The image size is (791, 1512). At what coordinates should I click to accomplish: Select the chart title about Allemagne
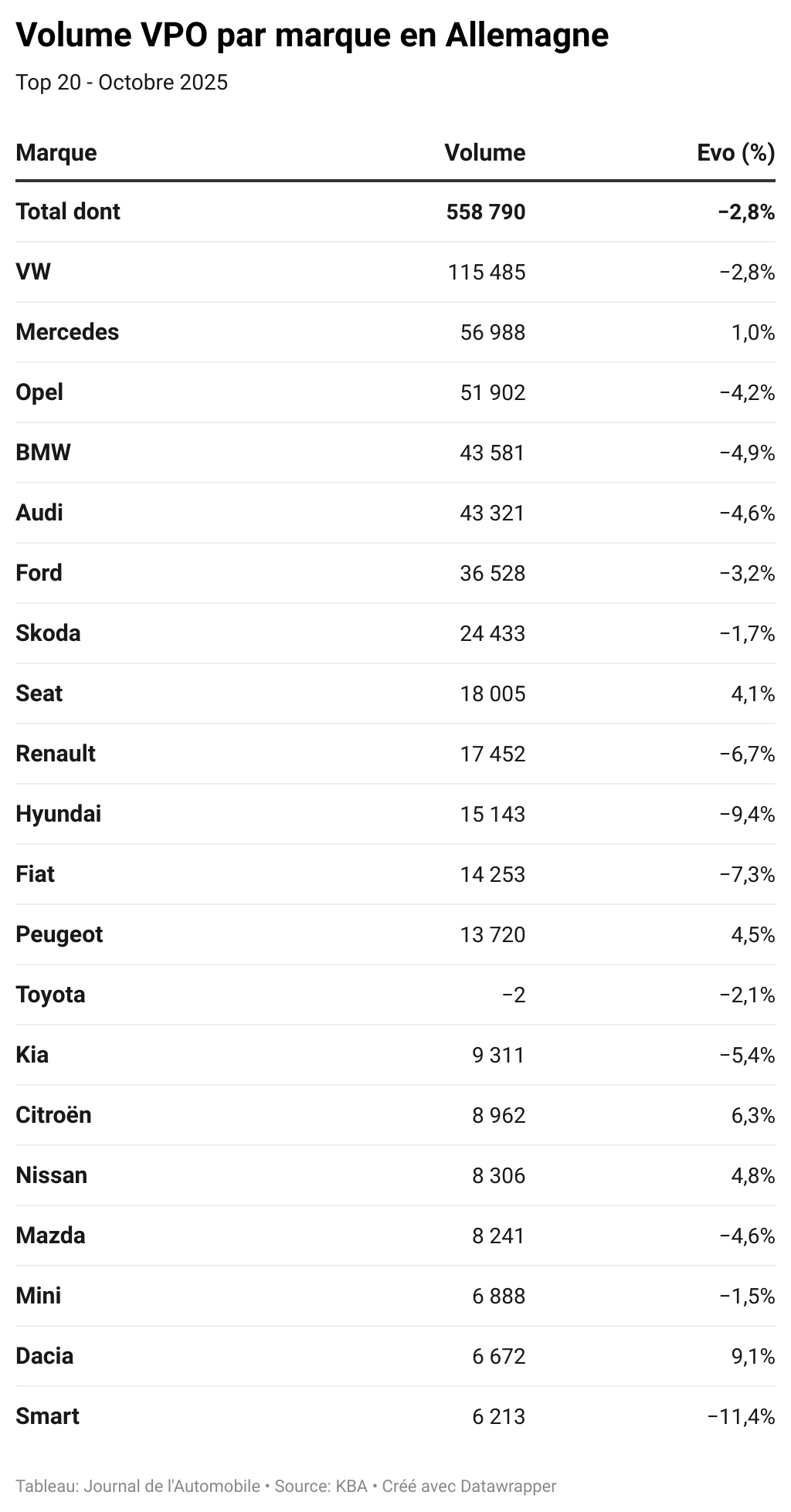(x=312, y=36)
